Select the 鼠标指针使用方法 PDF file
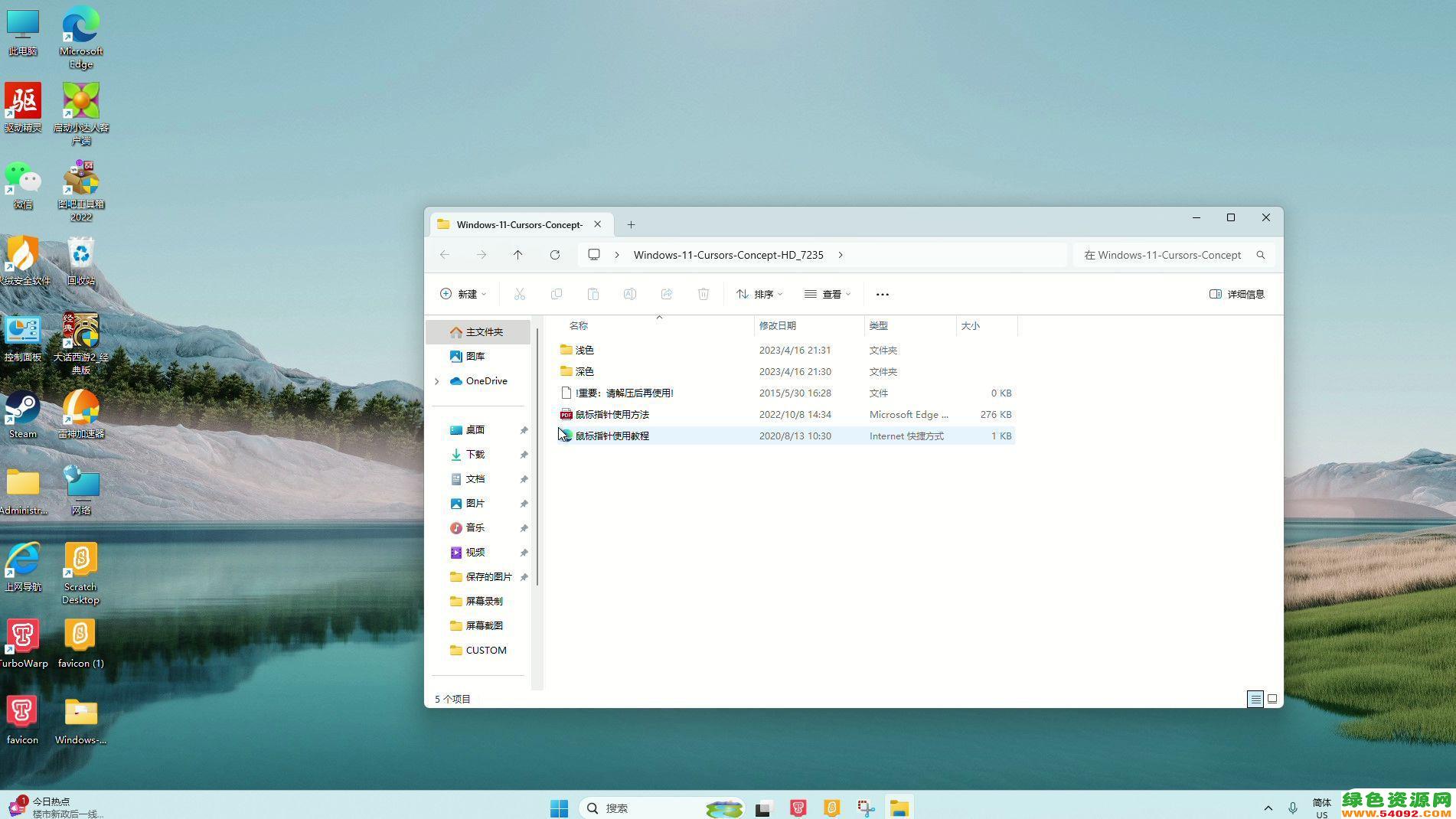Image resolution: width=1456 pixels, height=819 pixels. 785,414
